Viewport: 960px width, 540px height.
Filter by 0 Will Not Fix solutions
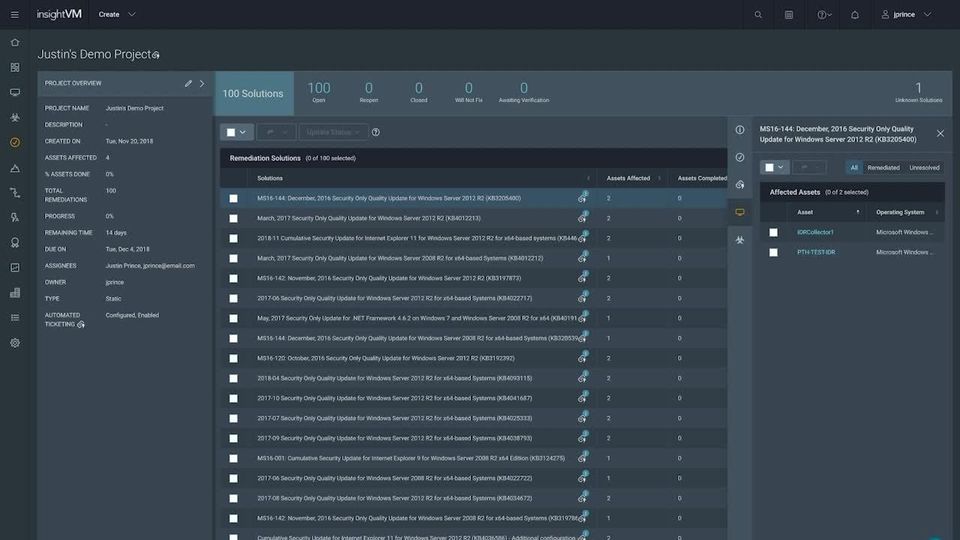point(468,92)
